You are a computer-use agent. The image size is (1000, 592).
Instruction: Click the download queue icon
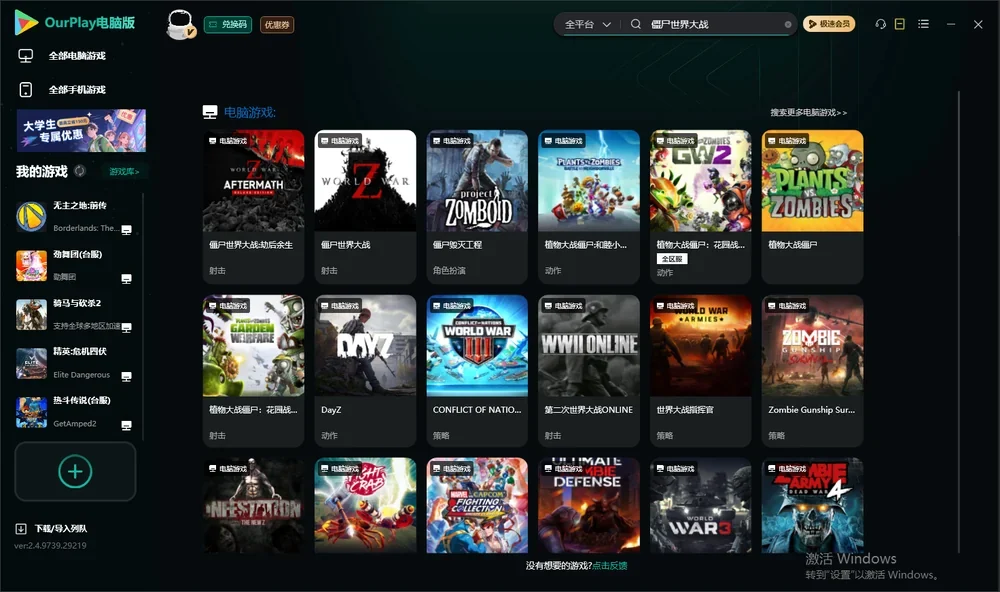click(x=21, y=529)
